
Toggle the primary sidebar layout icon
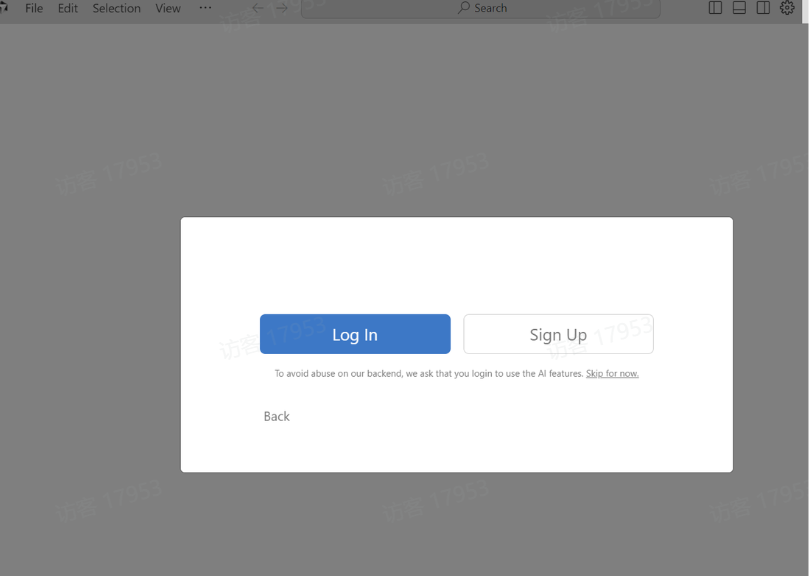(x=715, y=8)
